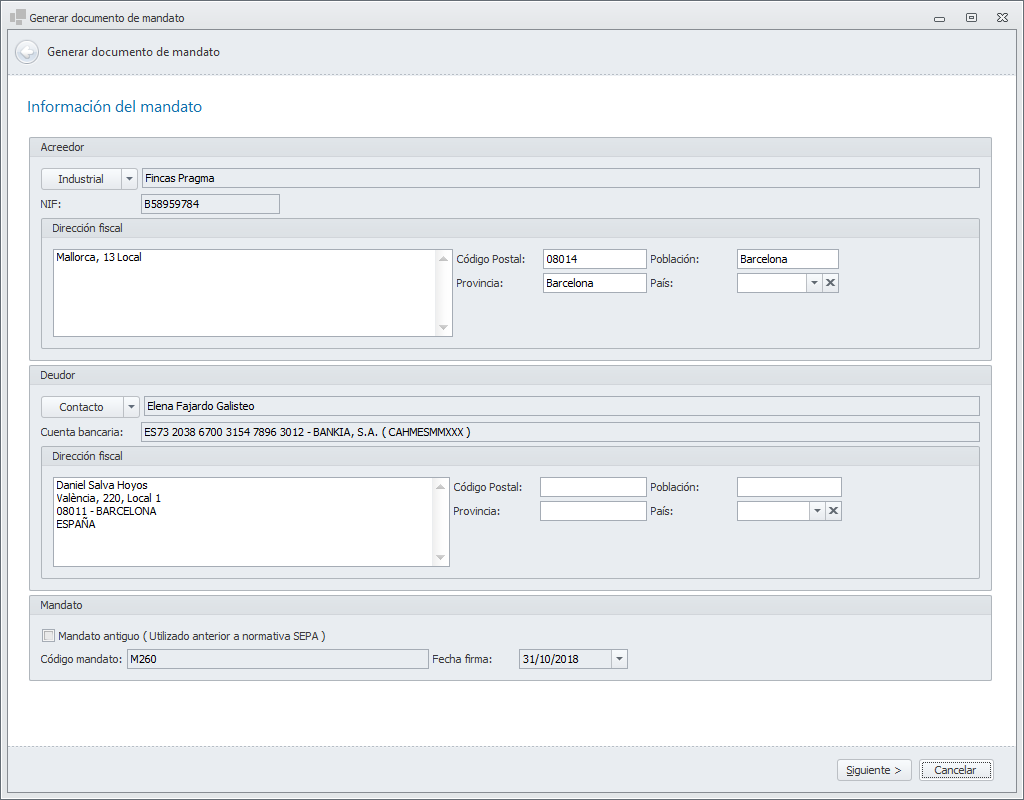Click the app icon in title bar
Viewport: 1024px width, 800px height.
point(17,17)
